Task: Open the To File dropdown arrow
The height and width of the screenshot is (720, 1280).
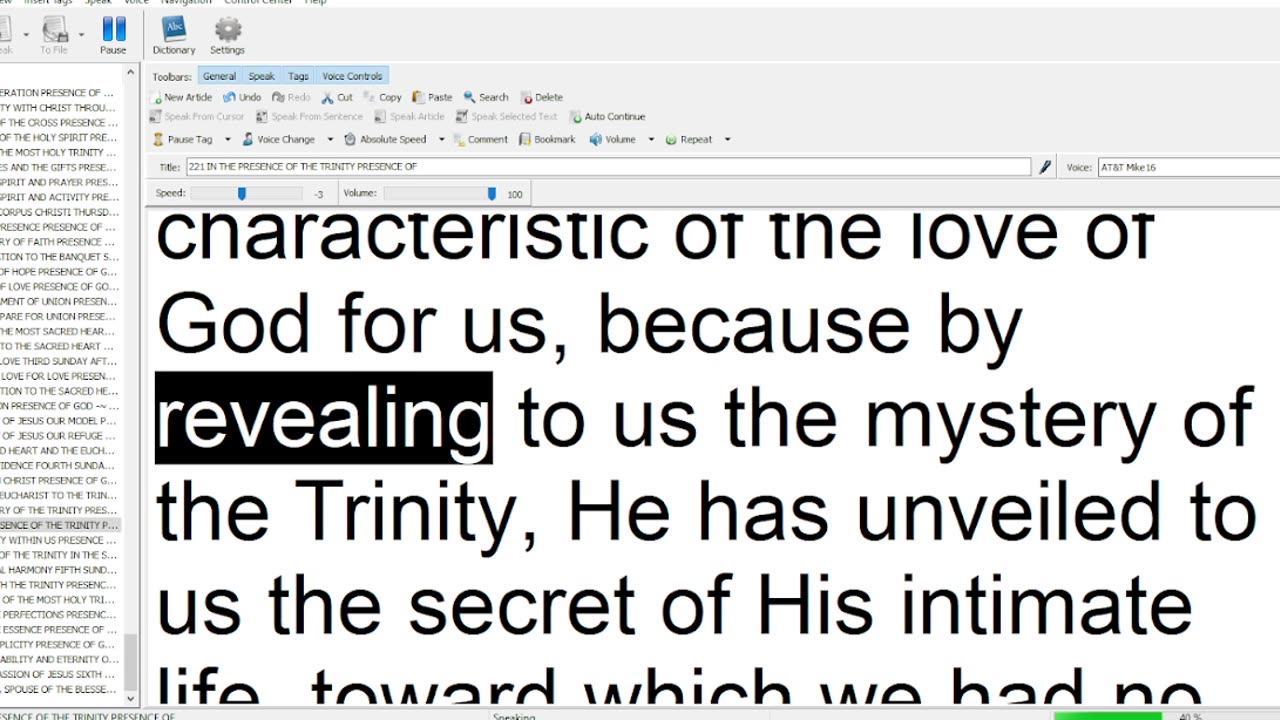Action: click(x=81, y=35)
